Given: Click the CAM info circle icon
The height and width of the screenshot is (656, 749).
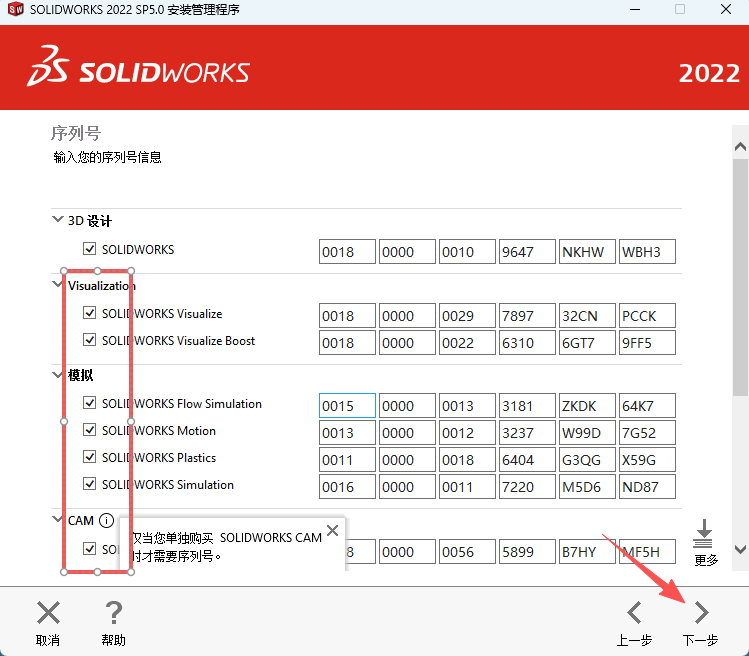Looking at the screenshot, I should tap(107, 520).
